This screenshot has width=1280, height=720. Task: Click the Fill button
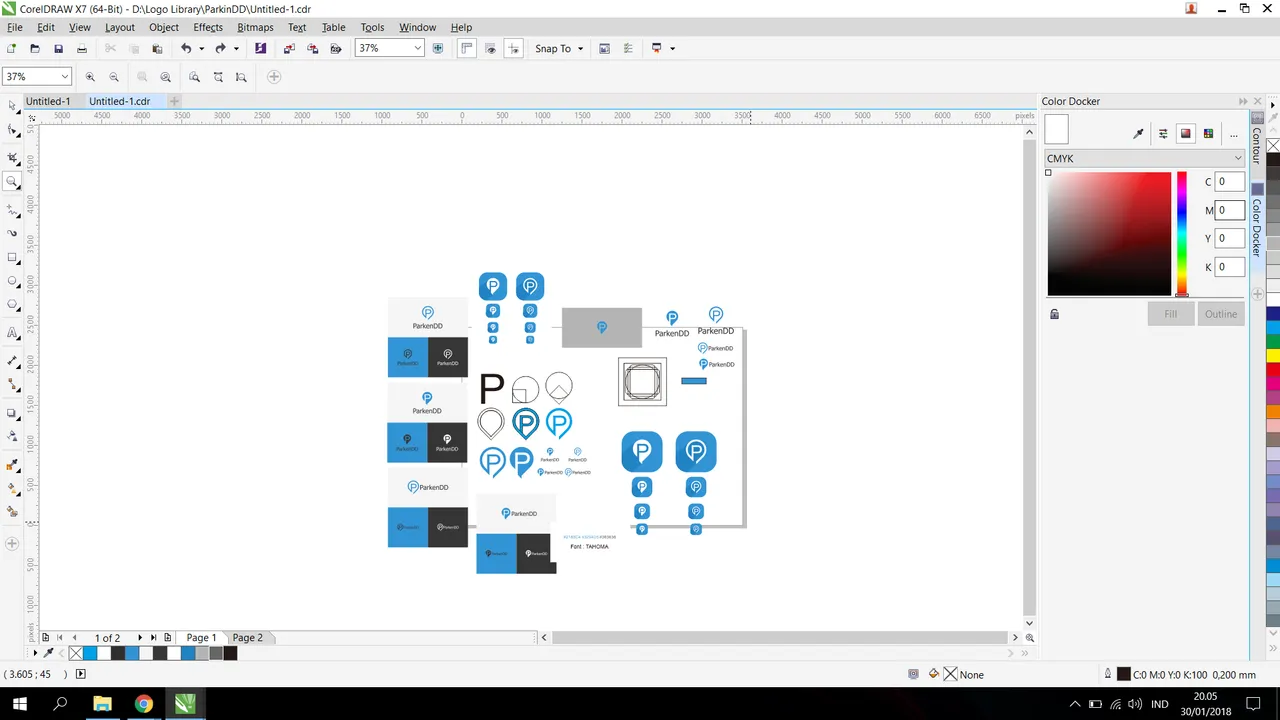(x=1170, y=314)
